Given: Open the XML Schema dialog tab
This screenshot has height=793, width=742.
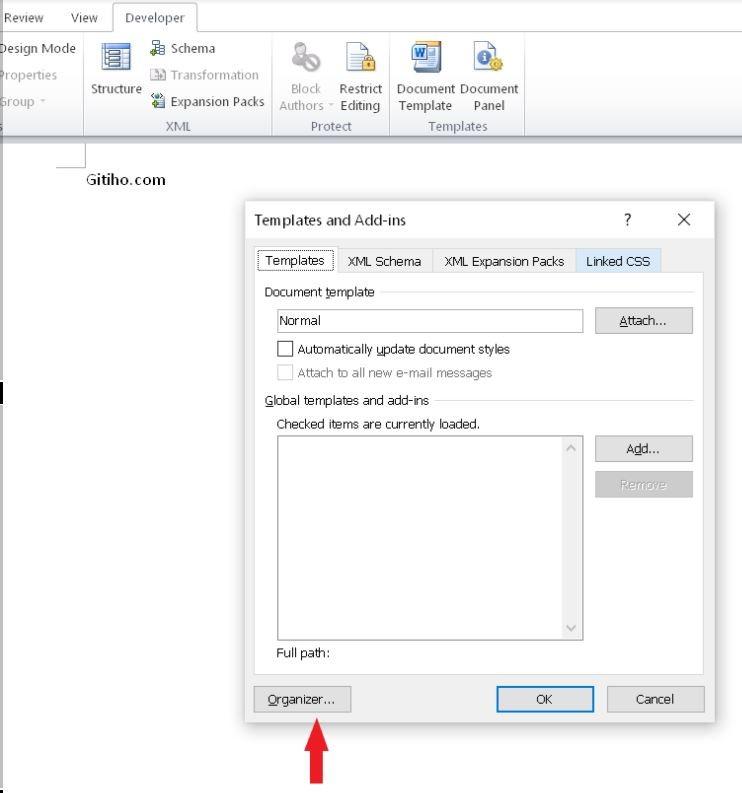Looking at the screenshot, I should pyautogui.click(x=384, y=261).
